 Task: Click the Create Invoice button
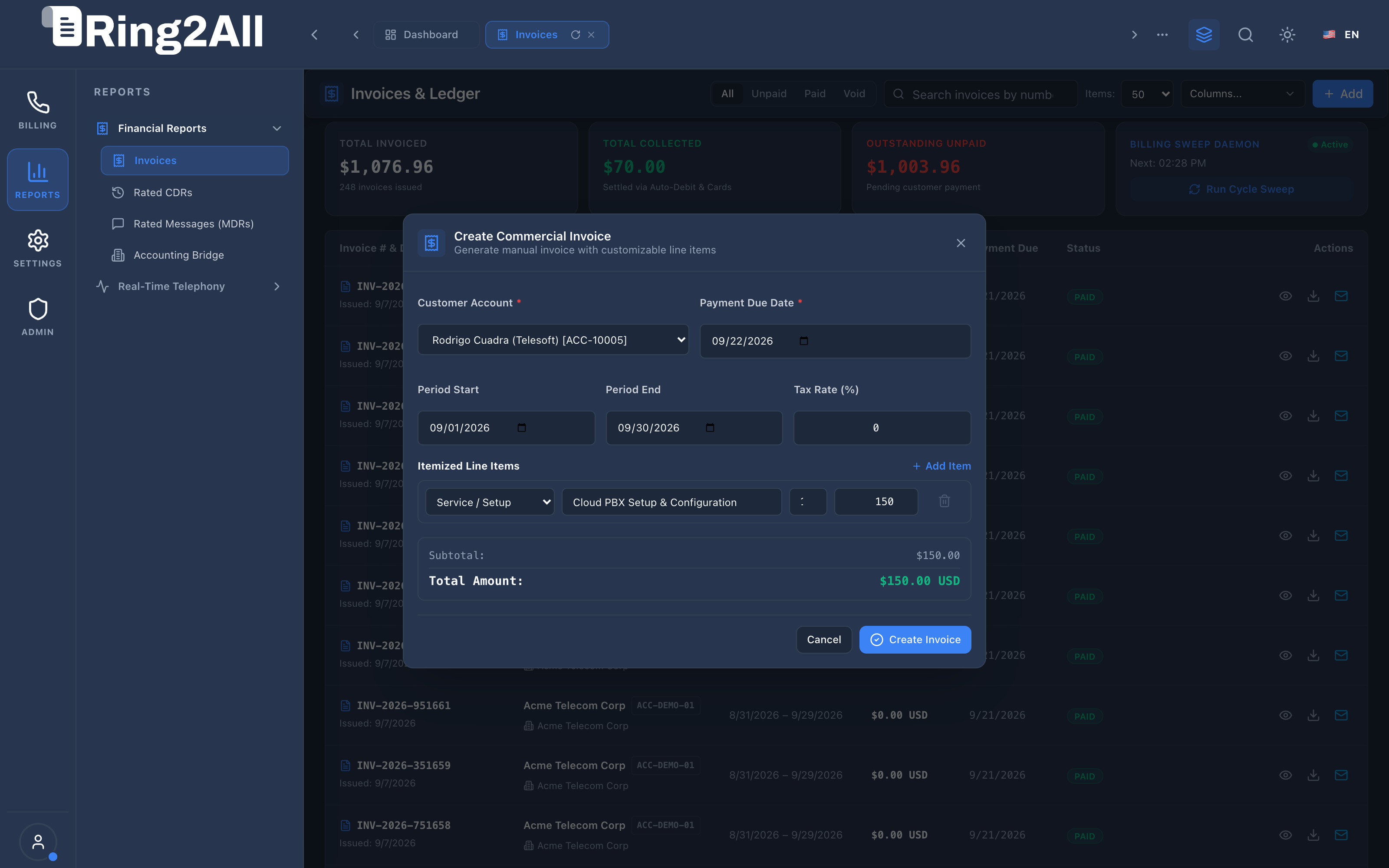tap(915, 640)
